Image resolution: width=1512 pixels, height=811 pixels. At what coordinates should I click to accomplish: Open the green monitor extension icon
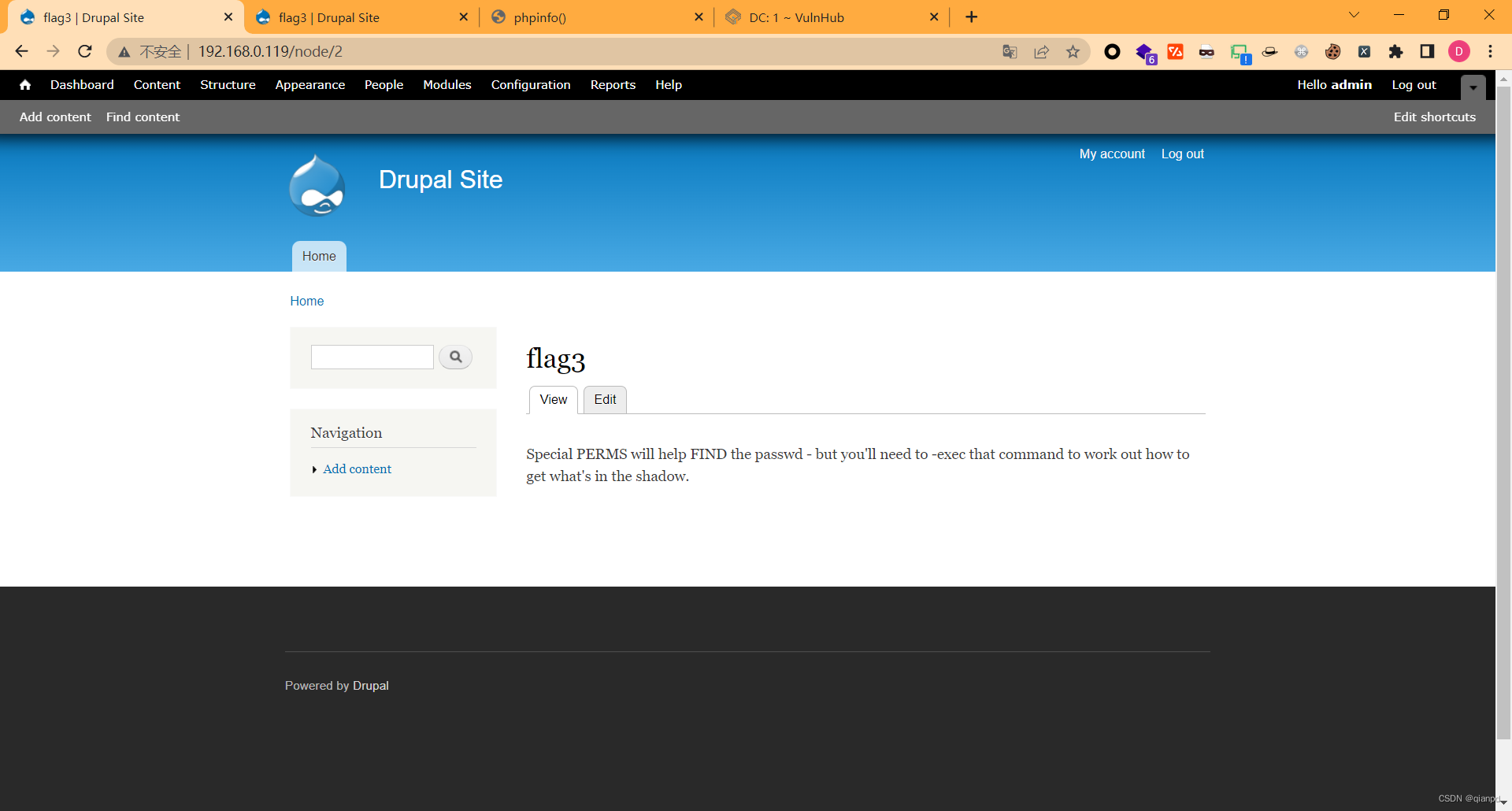pos(1240,53)
